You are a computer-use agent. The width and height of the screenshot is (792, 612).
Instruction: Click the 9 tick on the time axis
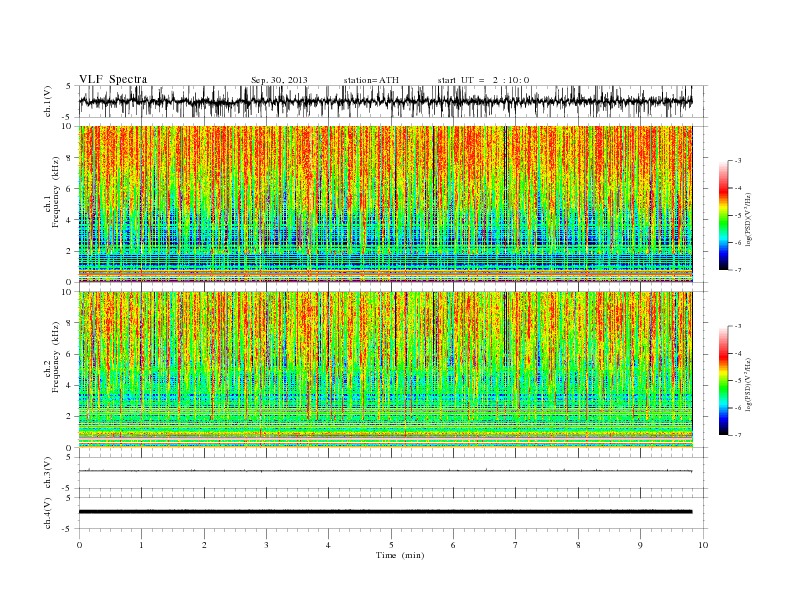tap(640, 545)
